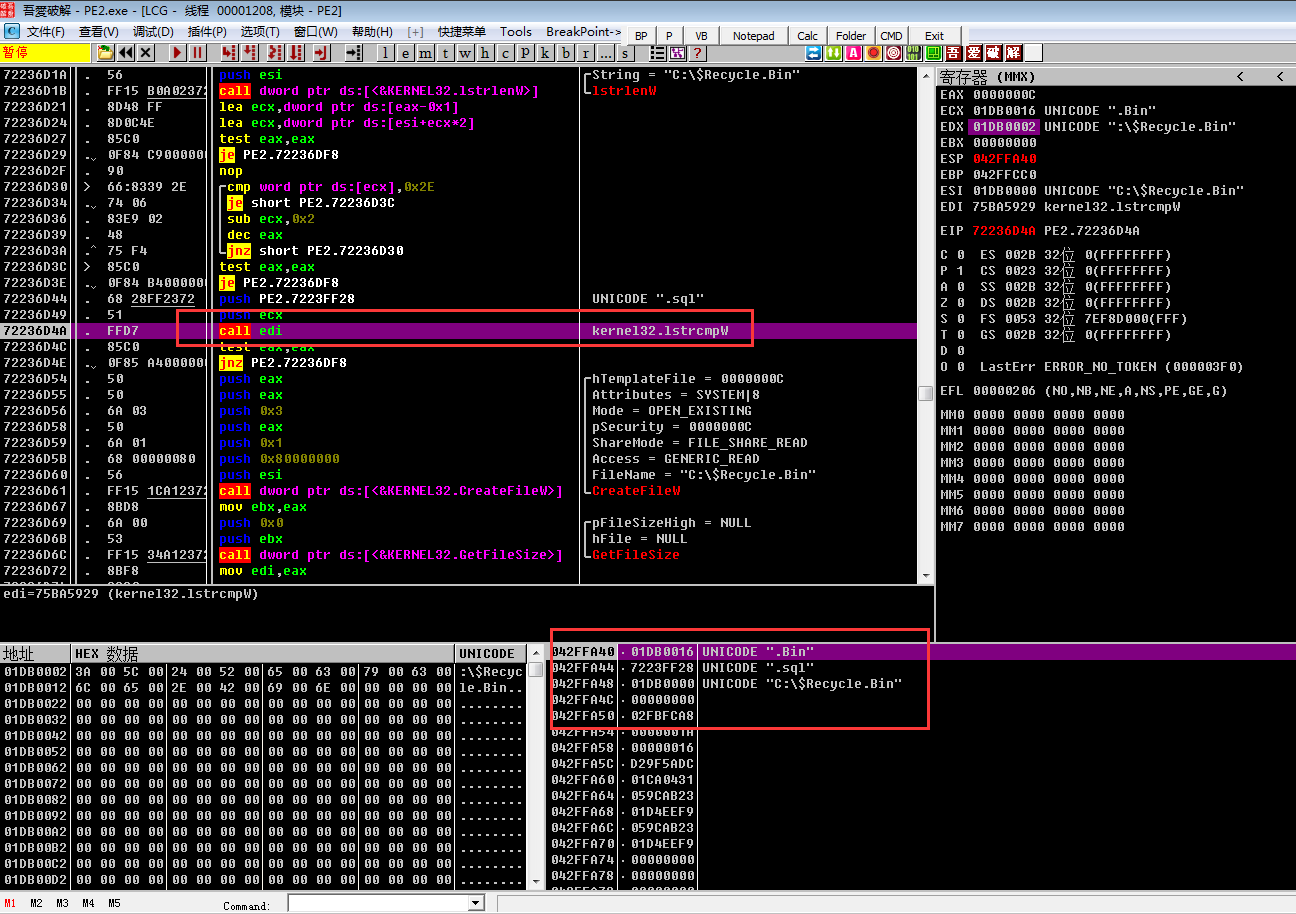Restart the program with the rewind icon
Image resolution: width=1296 pixels, height=914 pixels.
126,53
